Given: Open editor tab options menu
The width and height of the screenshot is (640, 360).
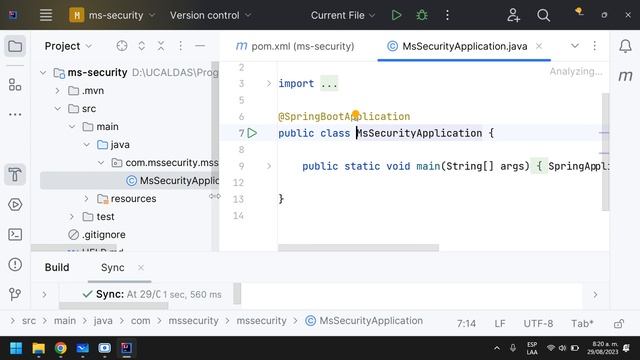Looking at the screenshot, I should click(594, 46).
